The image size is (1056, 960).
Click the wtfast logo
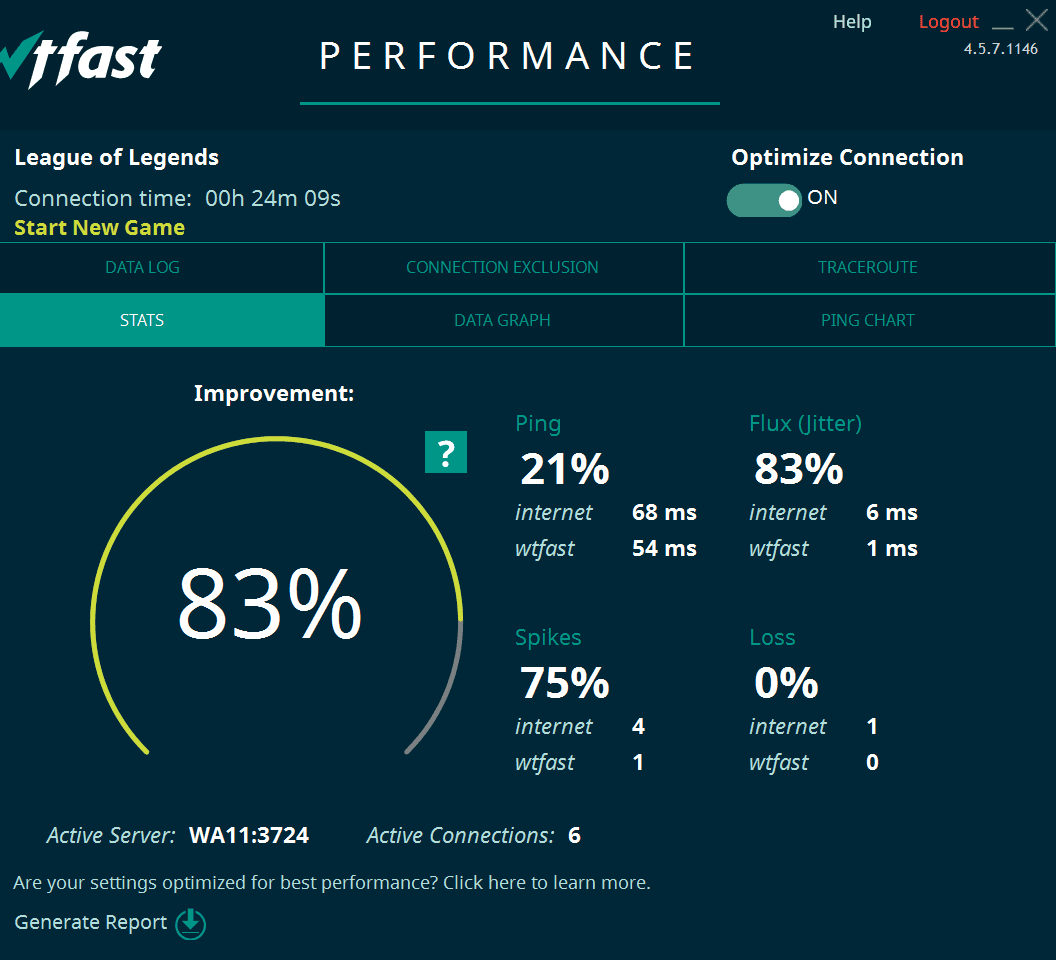pos(80,57)
